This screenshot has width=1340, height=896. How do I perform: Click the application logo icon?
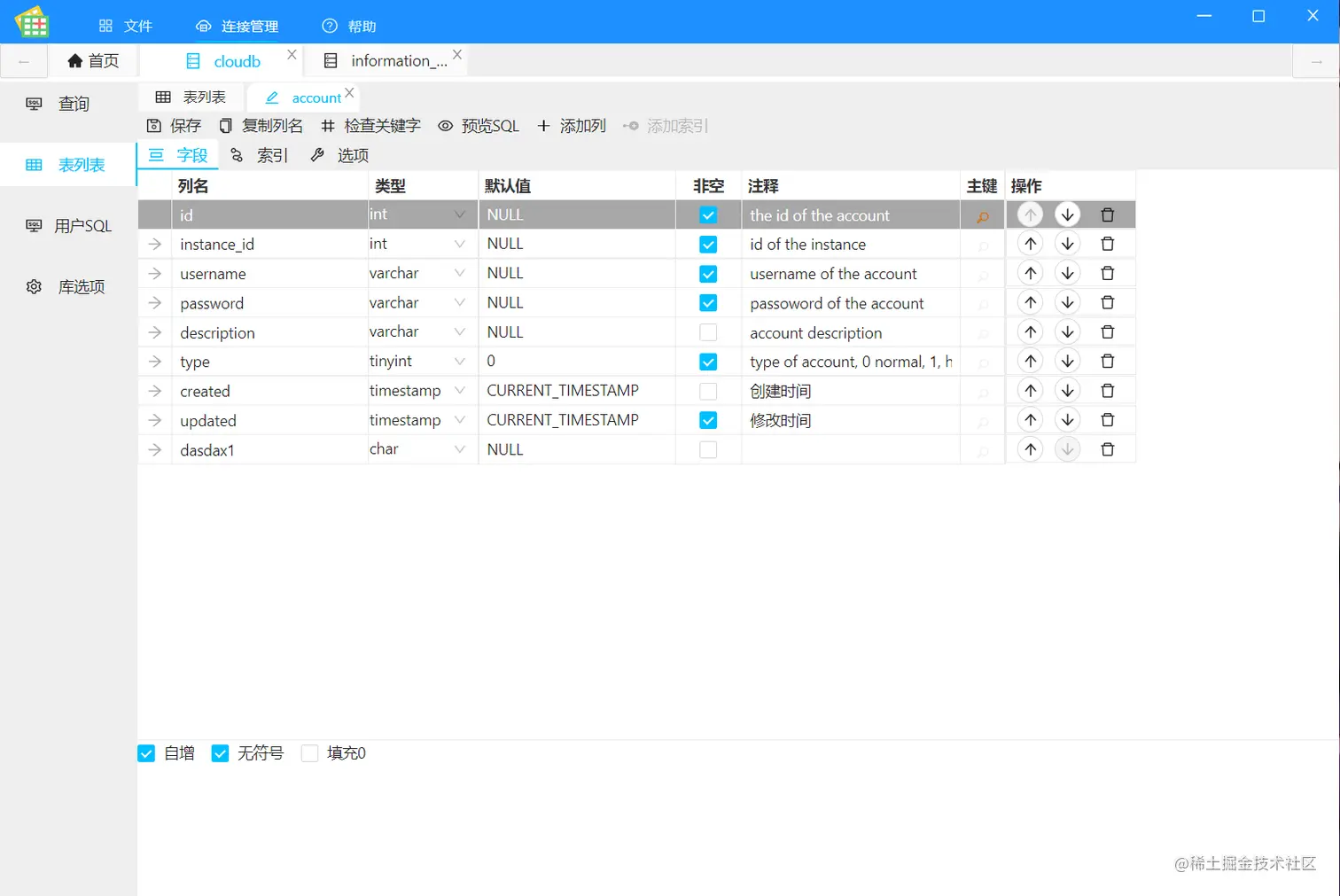32,22
